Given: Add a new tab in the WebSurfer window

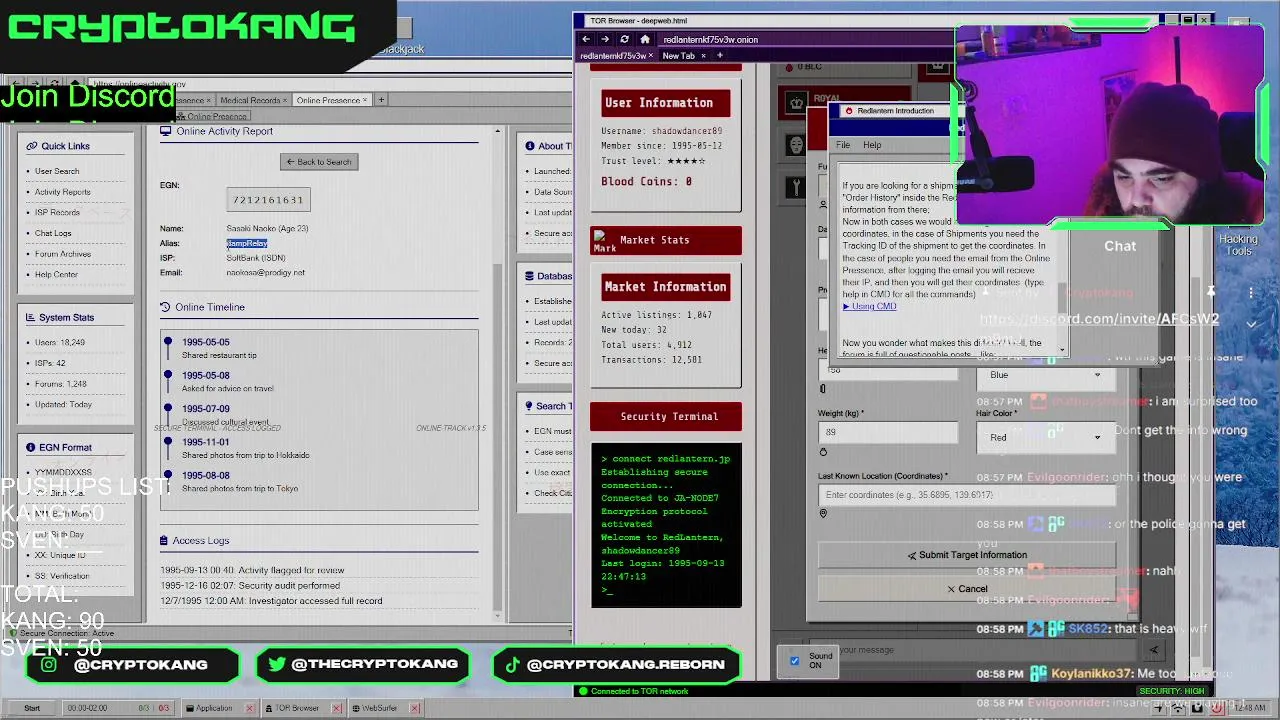Looking at the screenshot, I should tap(381, 100).
